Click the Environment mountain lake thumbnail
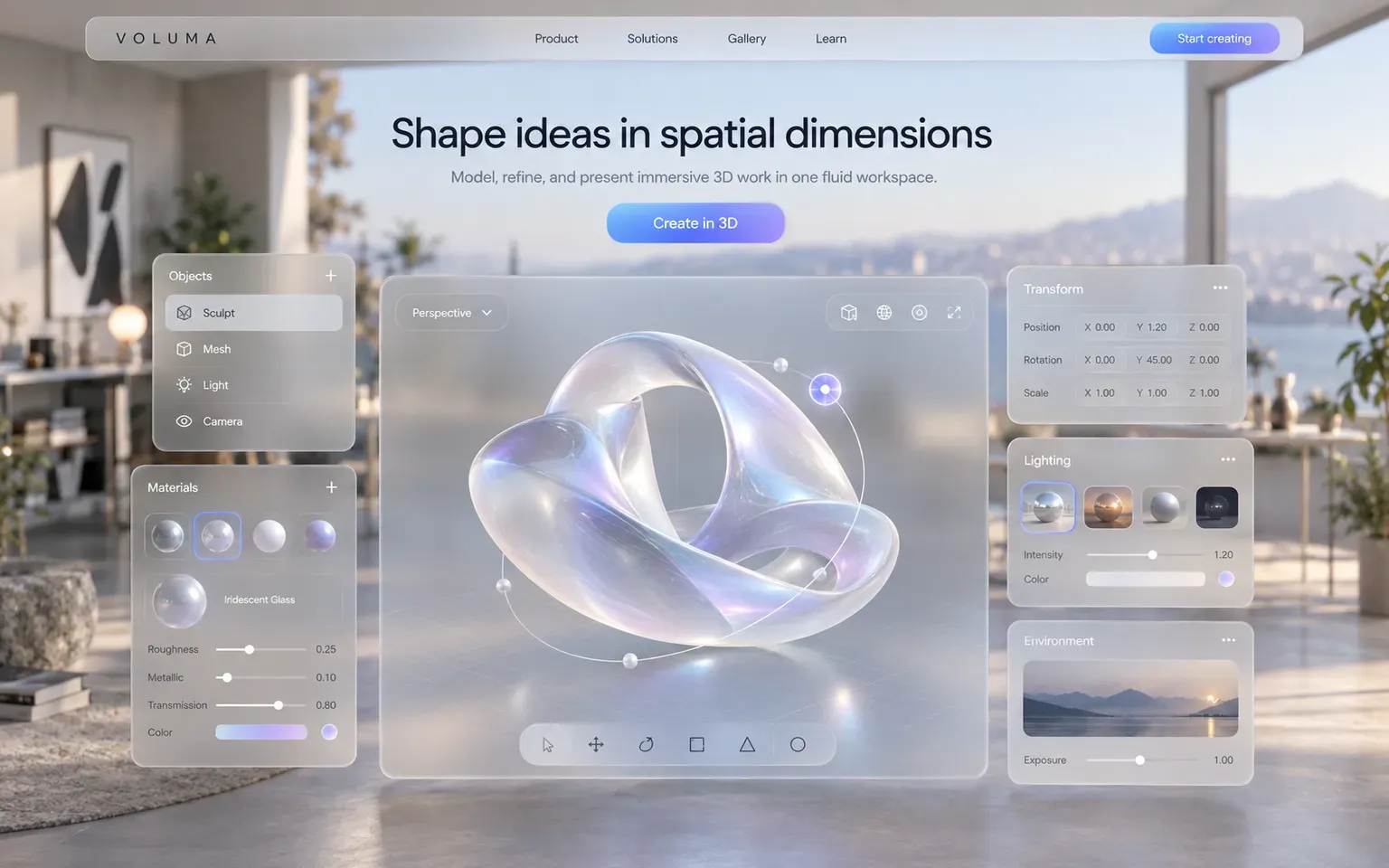Image resolution: width=1389 pixels, height=868 pixels. coord(1130,699)
